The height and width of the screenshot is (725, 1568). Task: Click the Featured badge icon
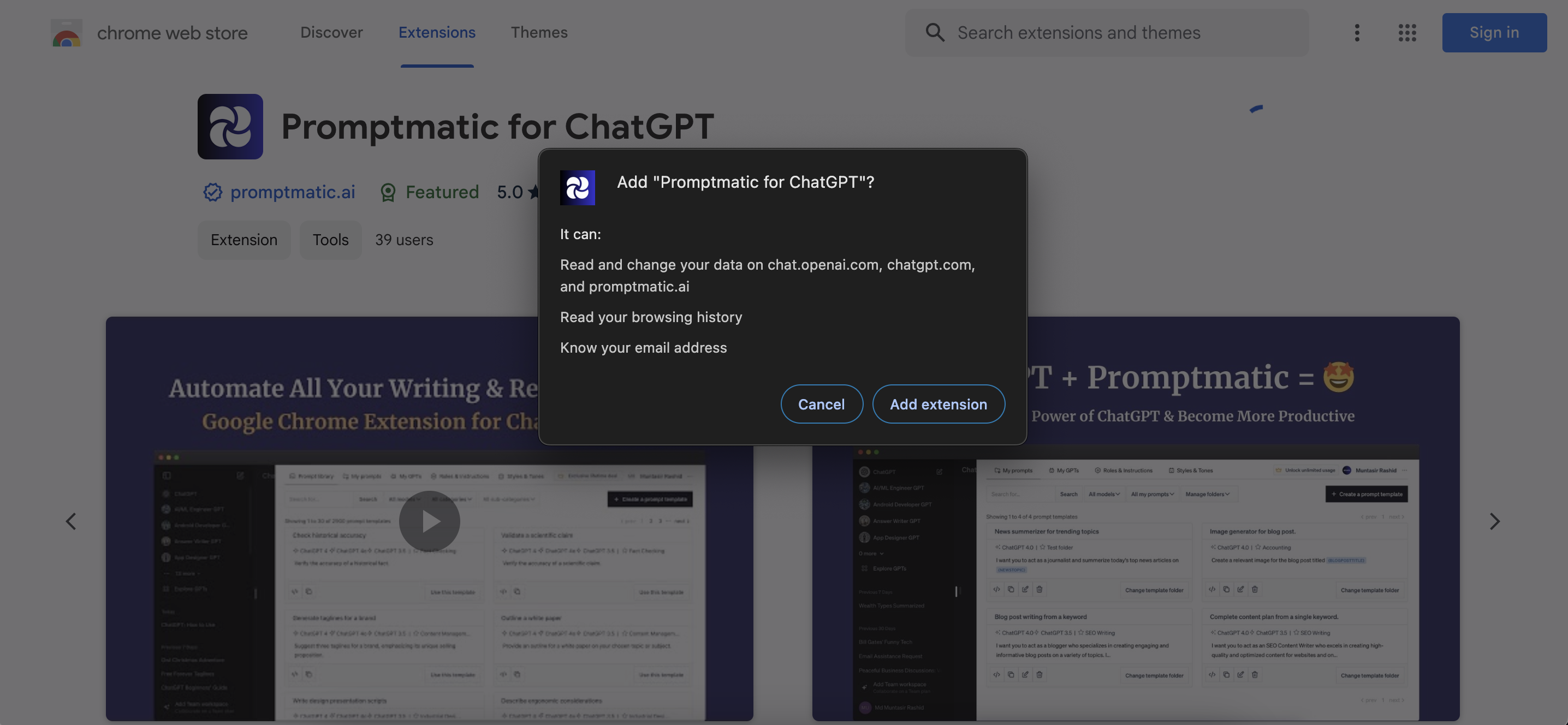(388, 192)
